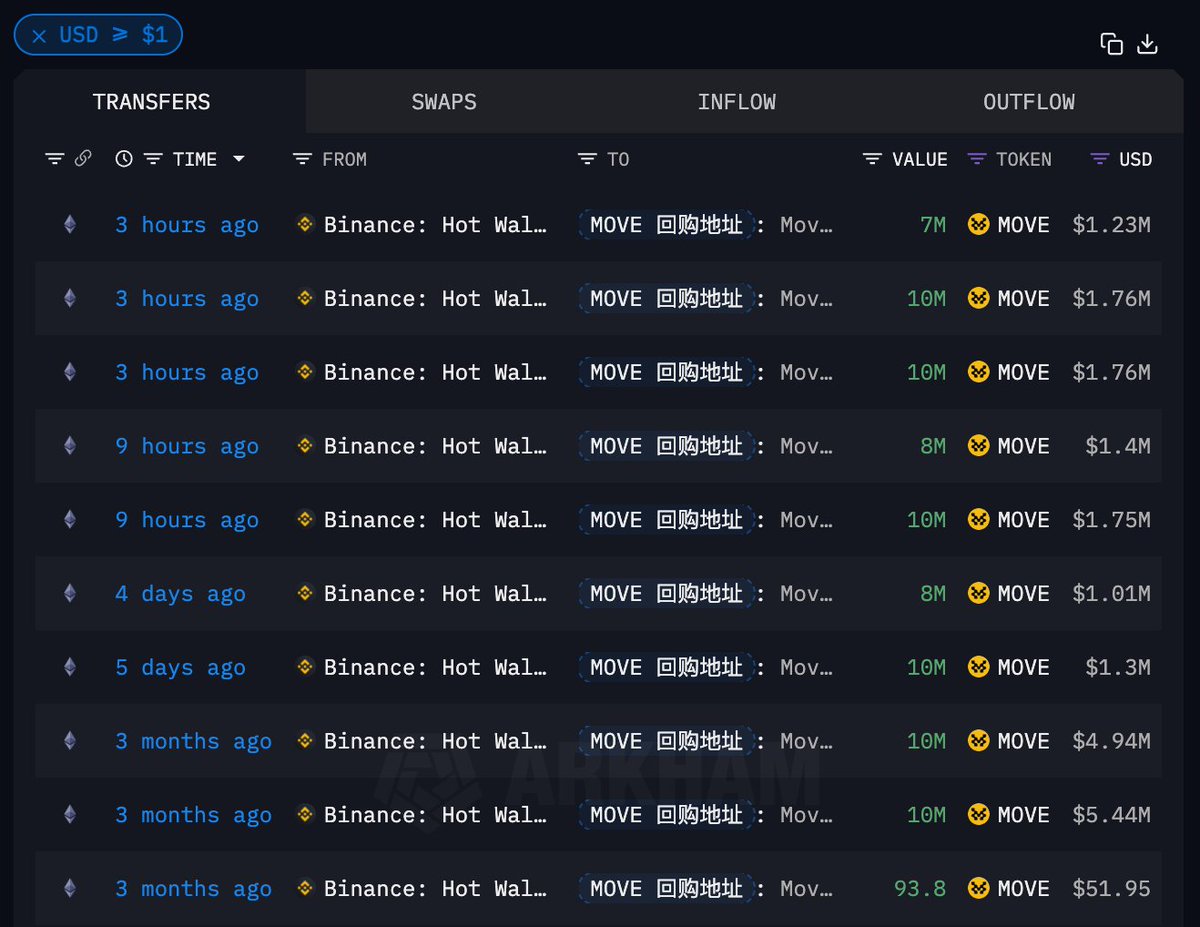Open '3 months ago' link in the $51.95 row
Image resolution: width=1200 pixels, height=927 pixels.
point(193,888)
